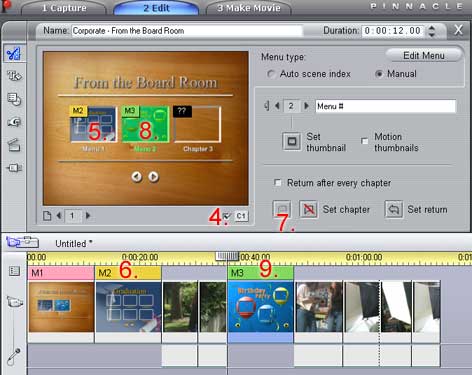Click the timeline scrubber handle
Image resolution: width=472 pixels, height=375 pixels.
click(227, 256)
